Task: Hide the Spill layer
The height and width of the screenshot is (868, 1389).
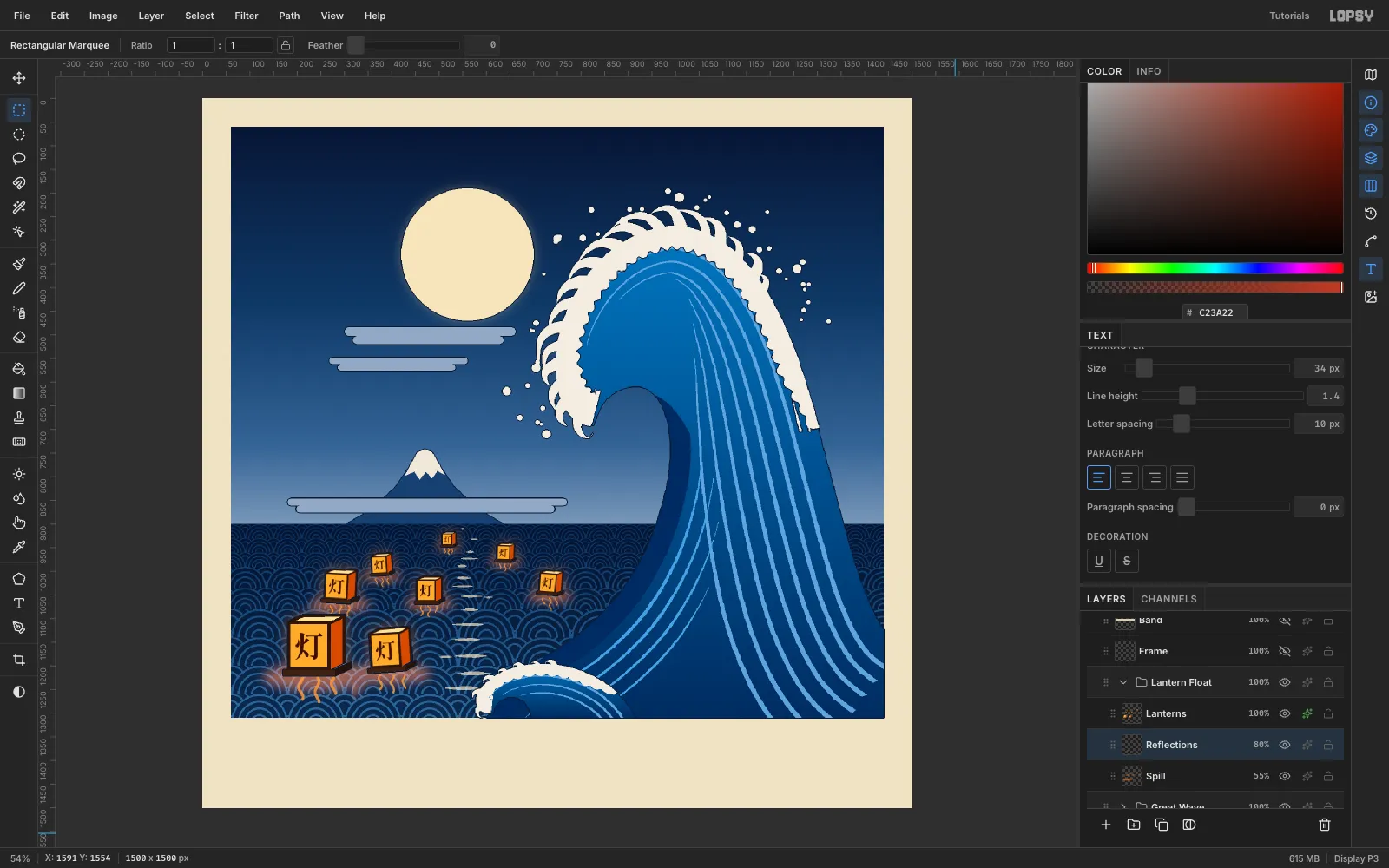Action: point(1285,776)
